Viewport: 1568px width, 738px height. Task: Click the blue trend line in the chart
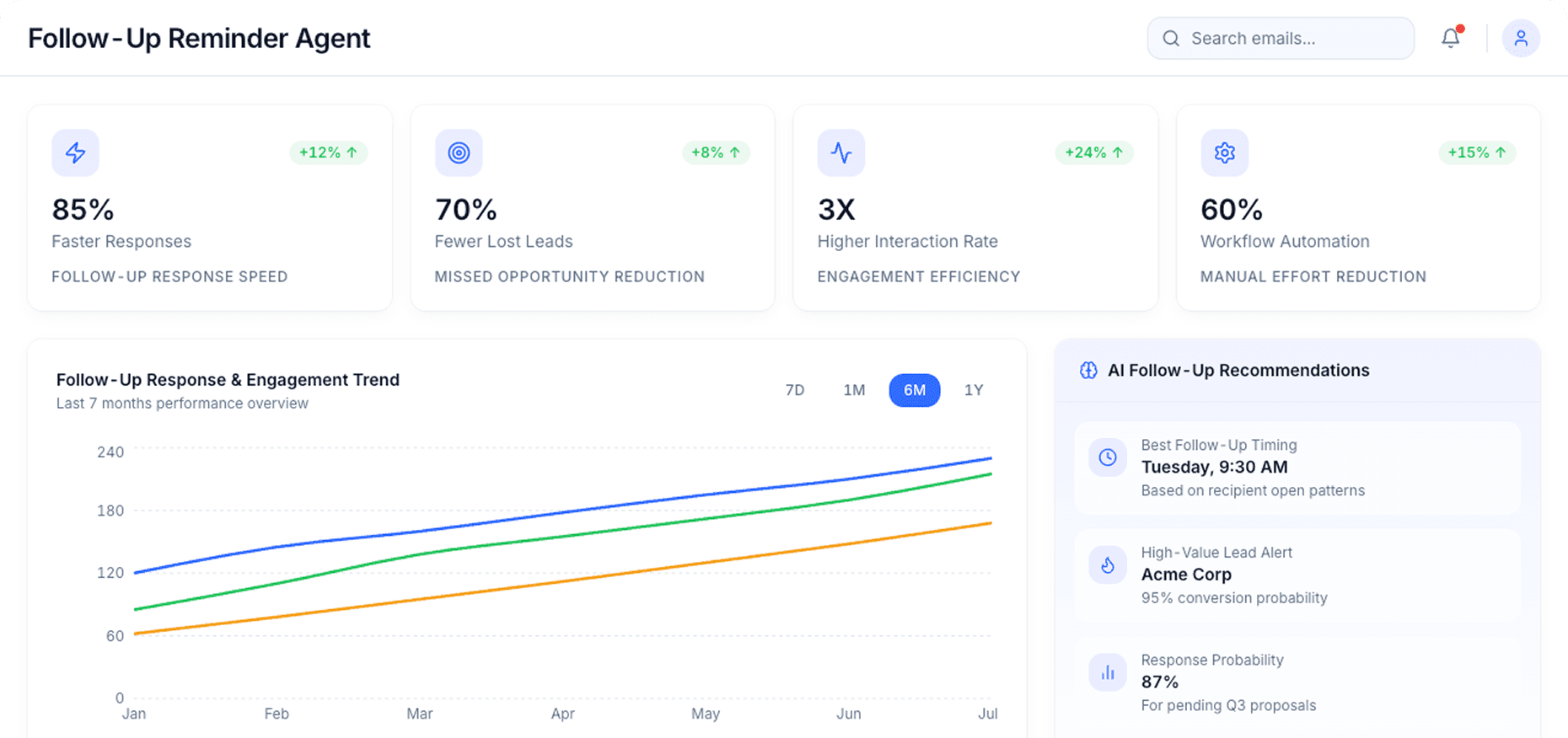563,513
